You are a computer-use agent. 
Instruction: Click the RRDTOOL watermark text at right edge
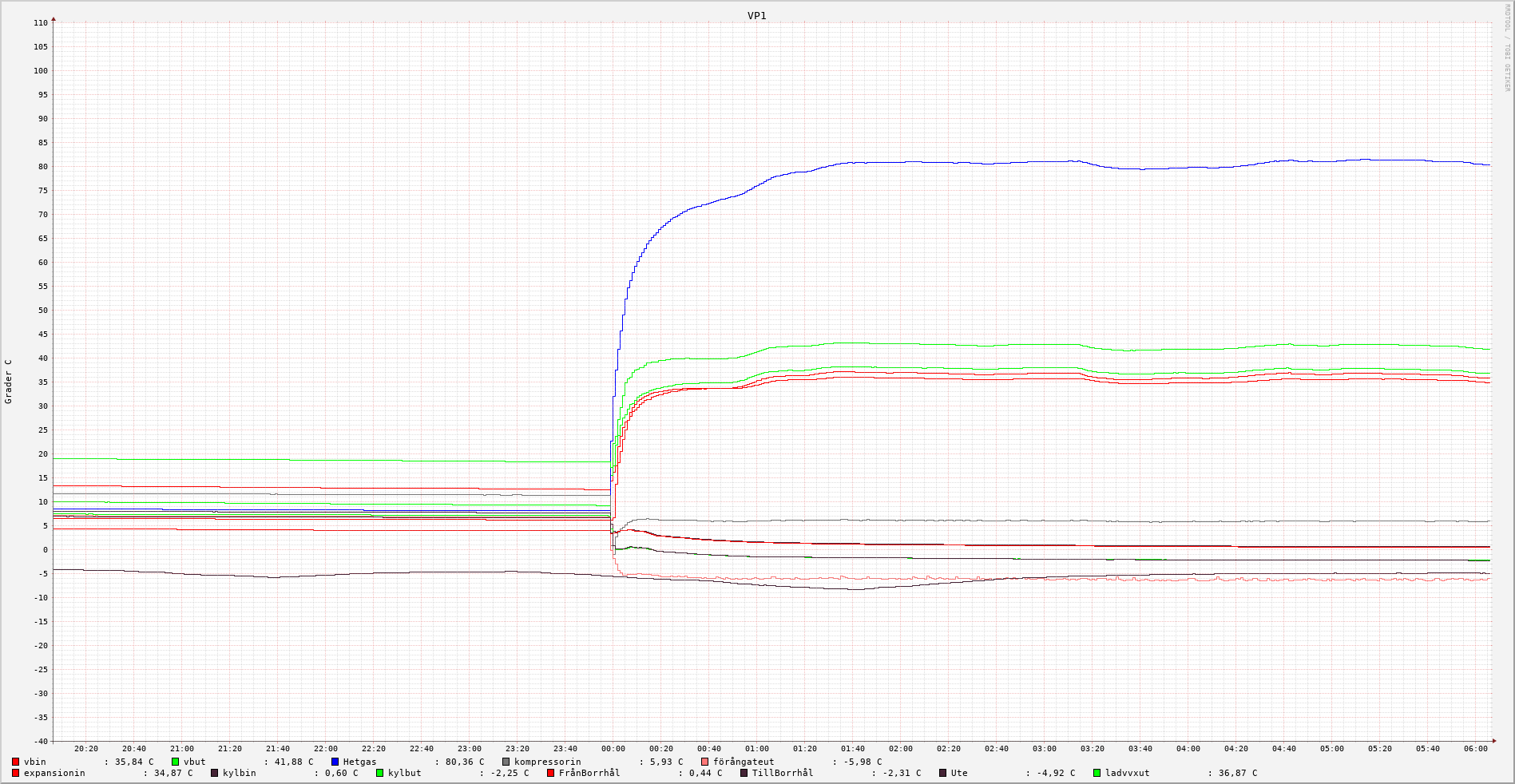coord(1507,48)
